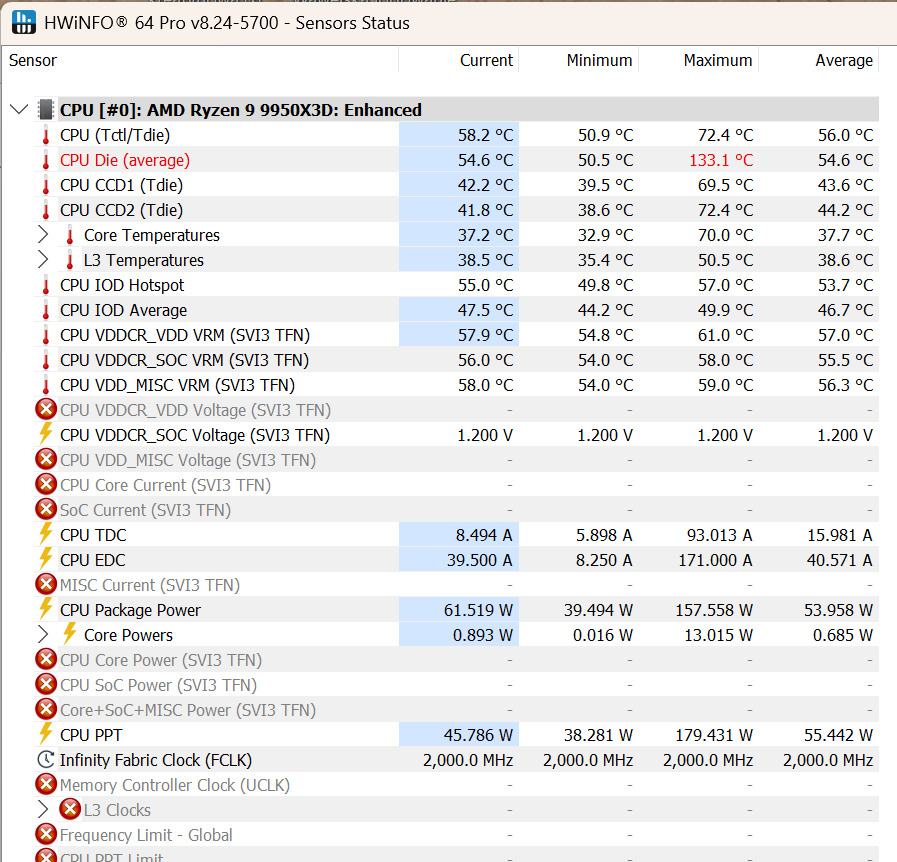
Task: Click the thermometer icon beside CPU (Tctl/Tdie)
Action: tap(45, 135)
